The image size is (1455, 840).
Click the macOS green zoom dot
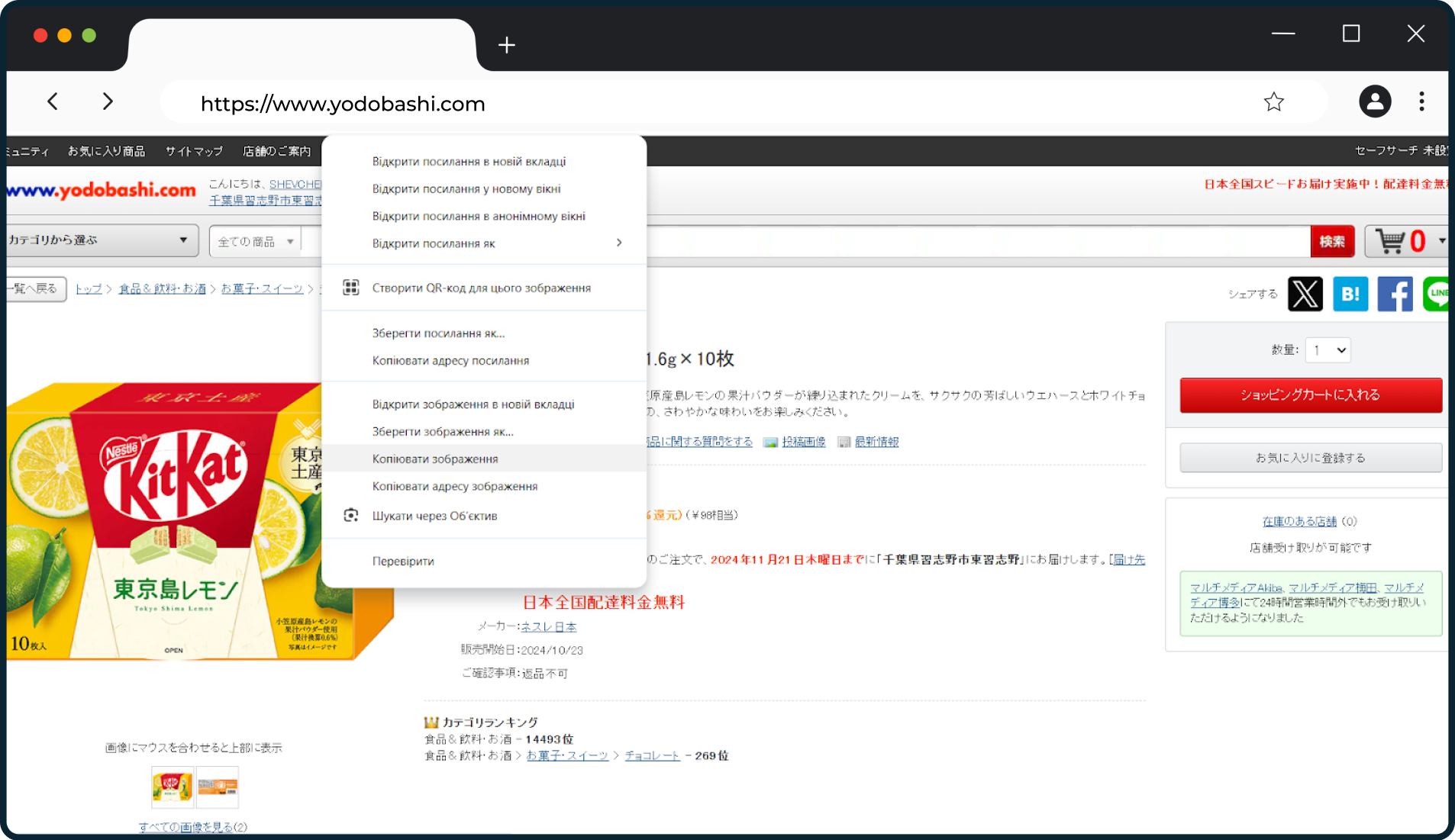pos(89,35)
